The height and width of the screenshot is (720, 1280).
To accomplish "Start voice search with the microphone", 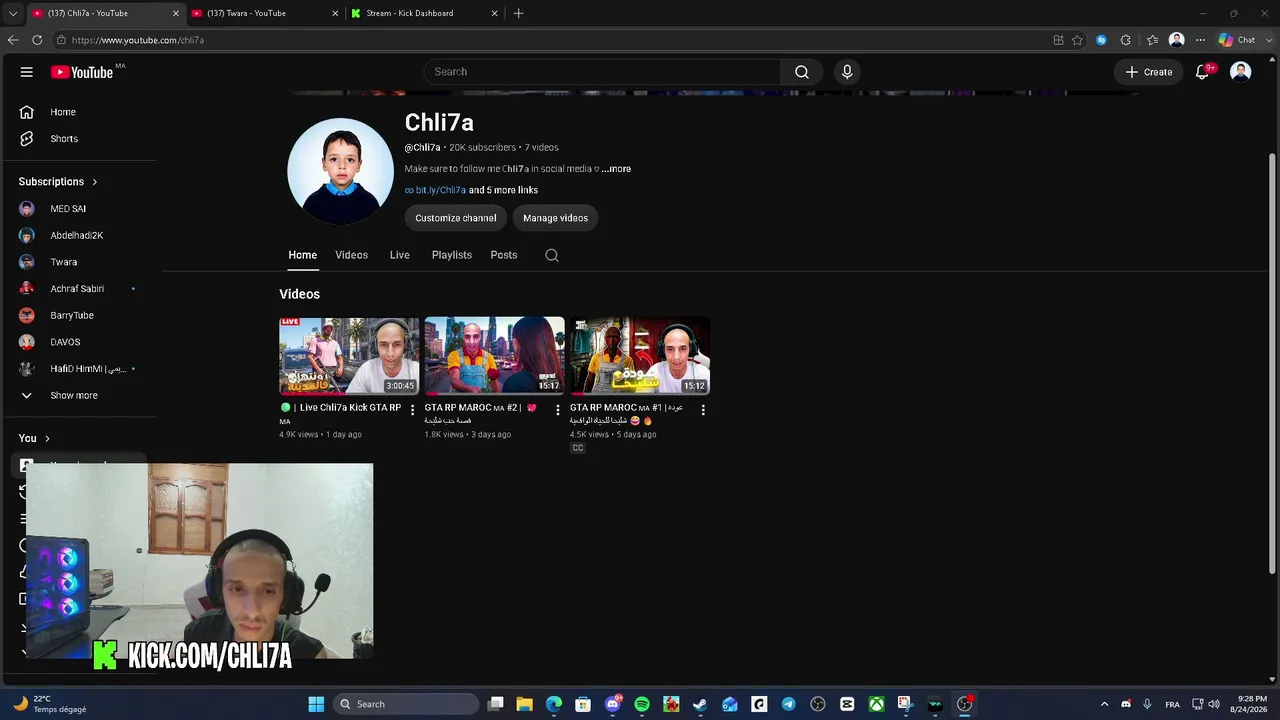I will 847,72.
